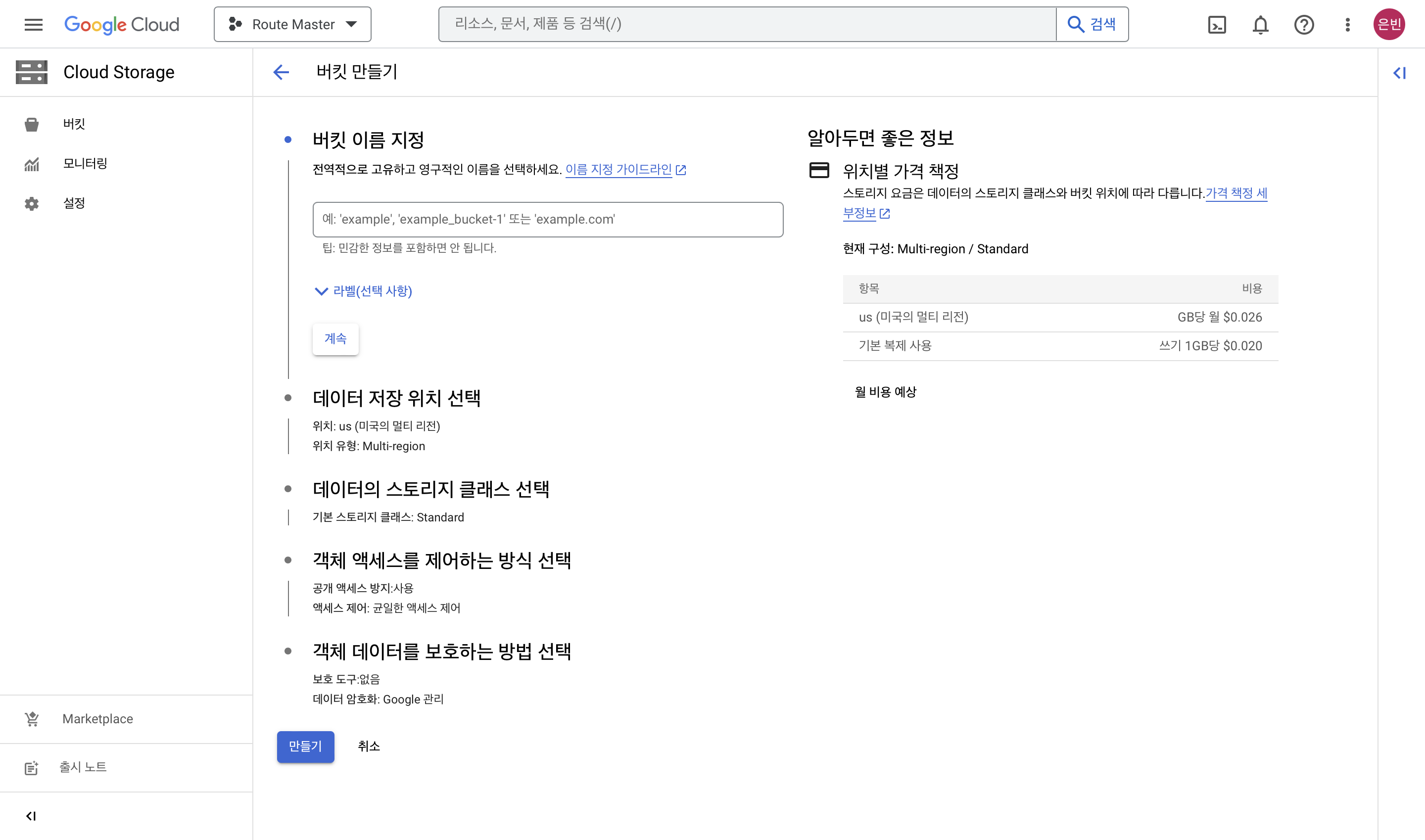Expand the 데이터 저장 위치 선택 step

point(396,398)
